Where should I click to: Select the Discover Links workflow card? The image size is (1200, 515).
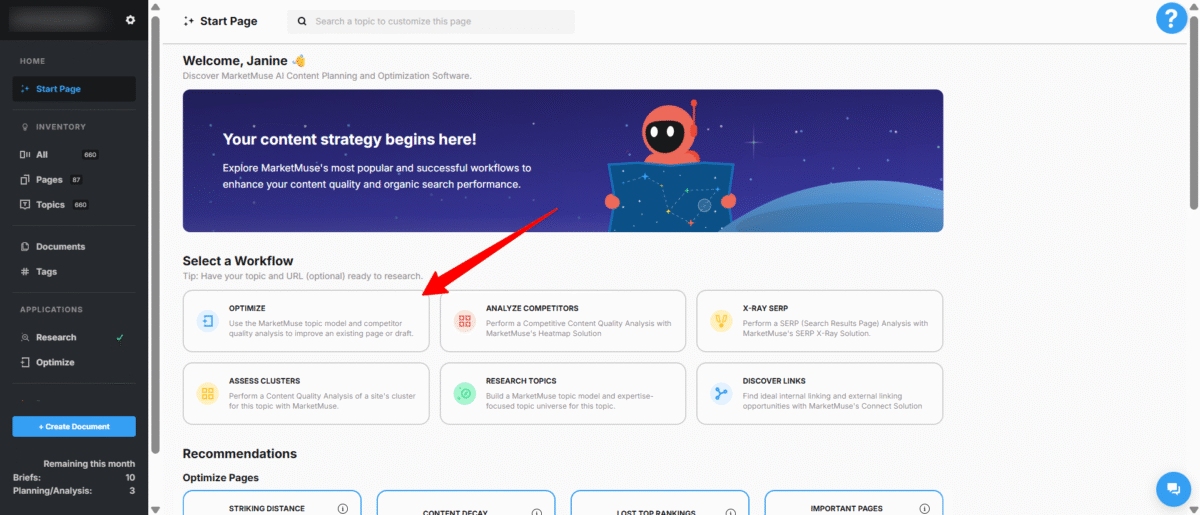[820, 393]
